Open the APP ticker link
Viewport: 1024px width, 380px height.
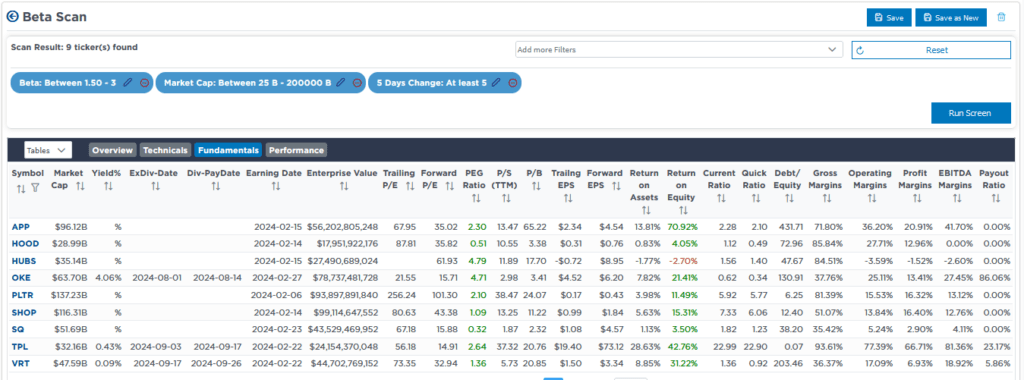point(20,227)
